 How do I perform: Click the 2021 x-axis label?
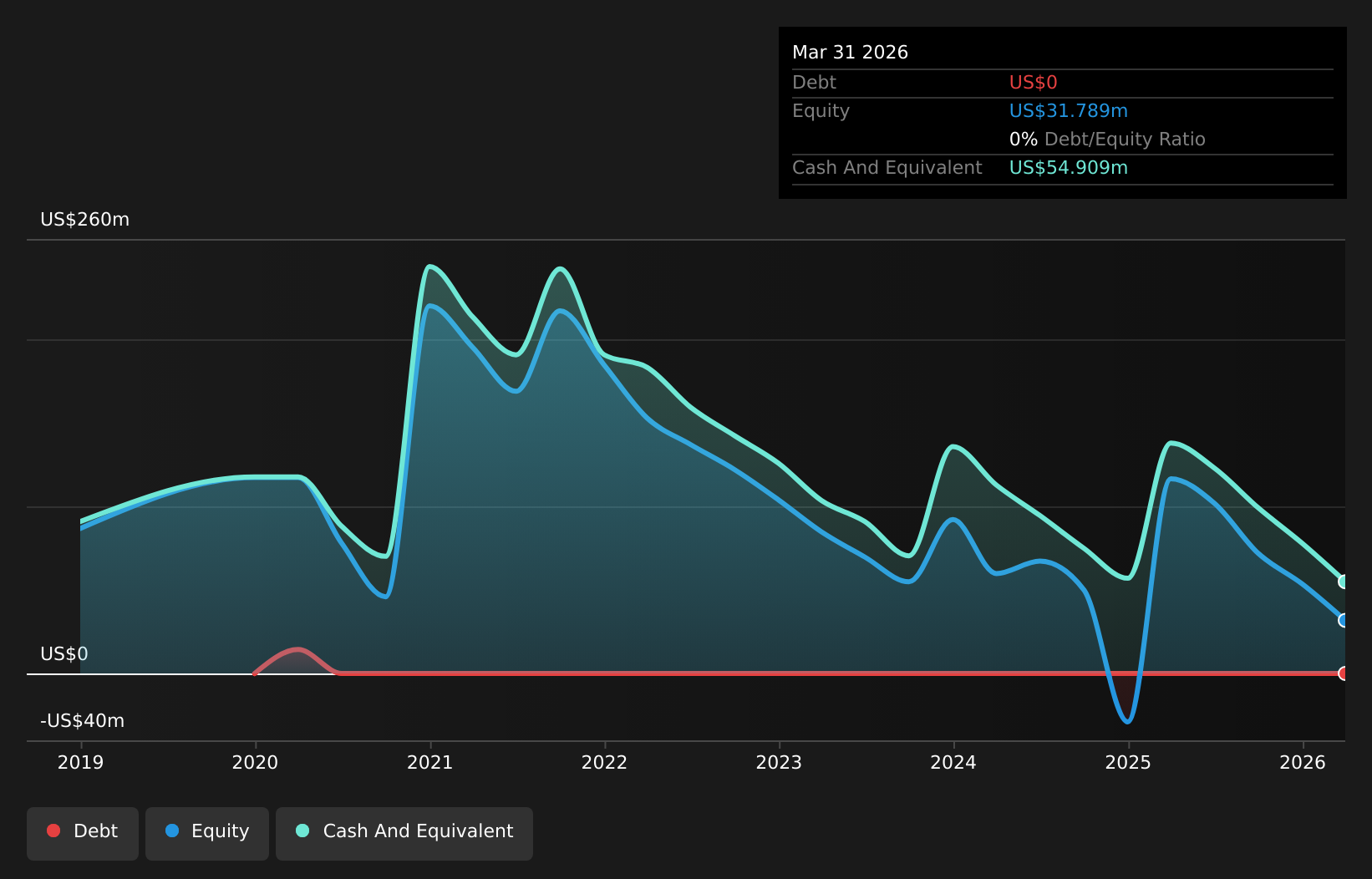pyautogui.click(x=429, y=763)
